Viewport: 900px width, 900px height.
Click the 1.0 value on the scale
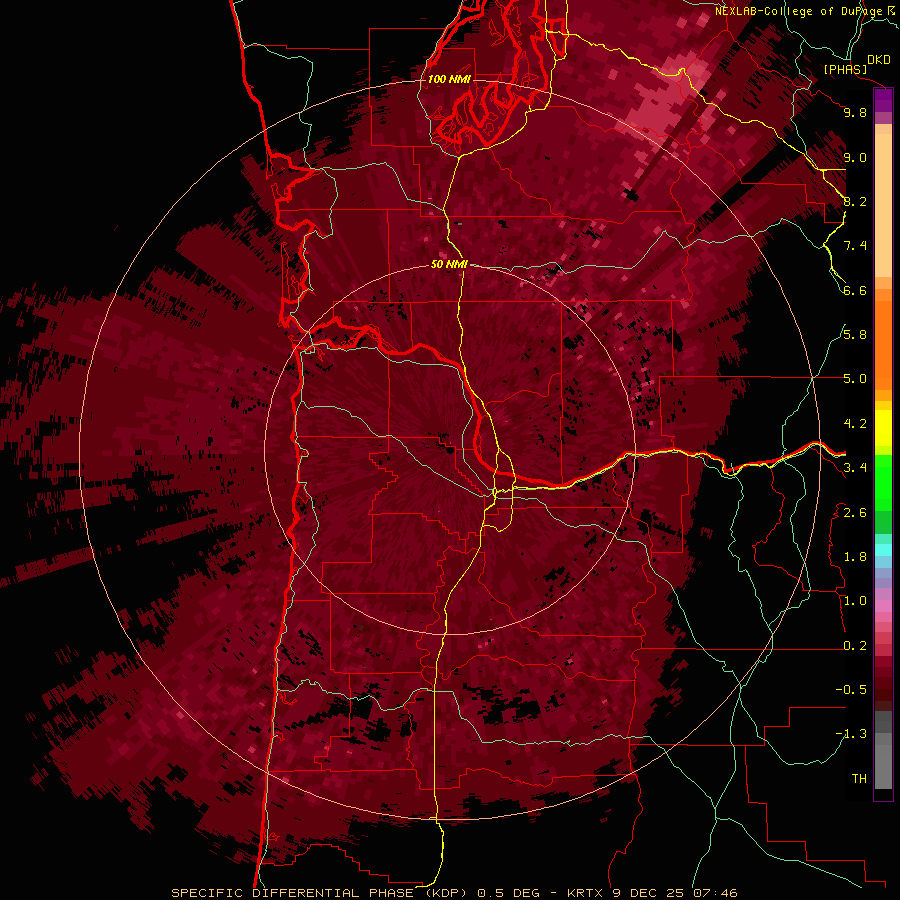coord(855,601)
